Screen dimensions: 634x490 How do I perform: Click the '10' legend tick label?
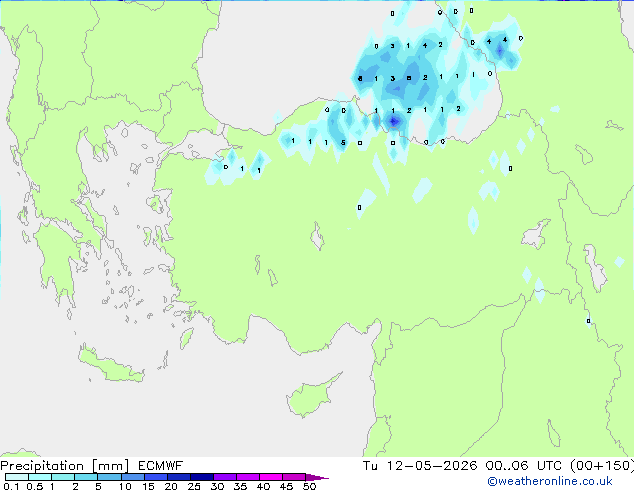point(125,486)
